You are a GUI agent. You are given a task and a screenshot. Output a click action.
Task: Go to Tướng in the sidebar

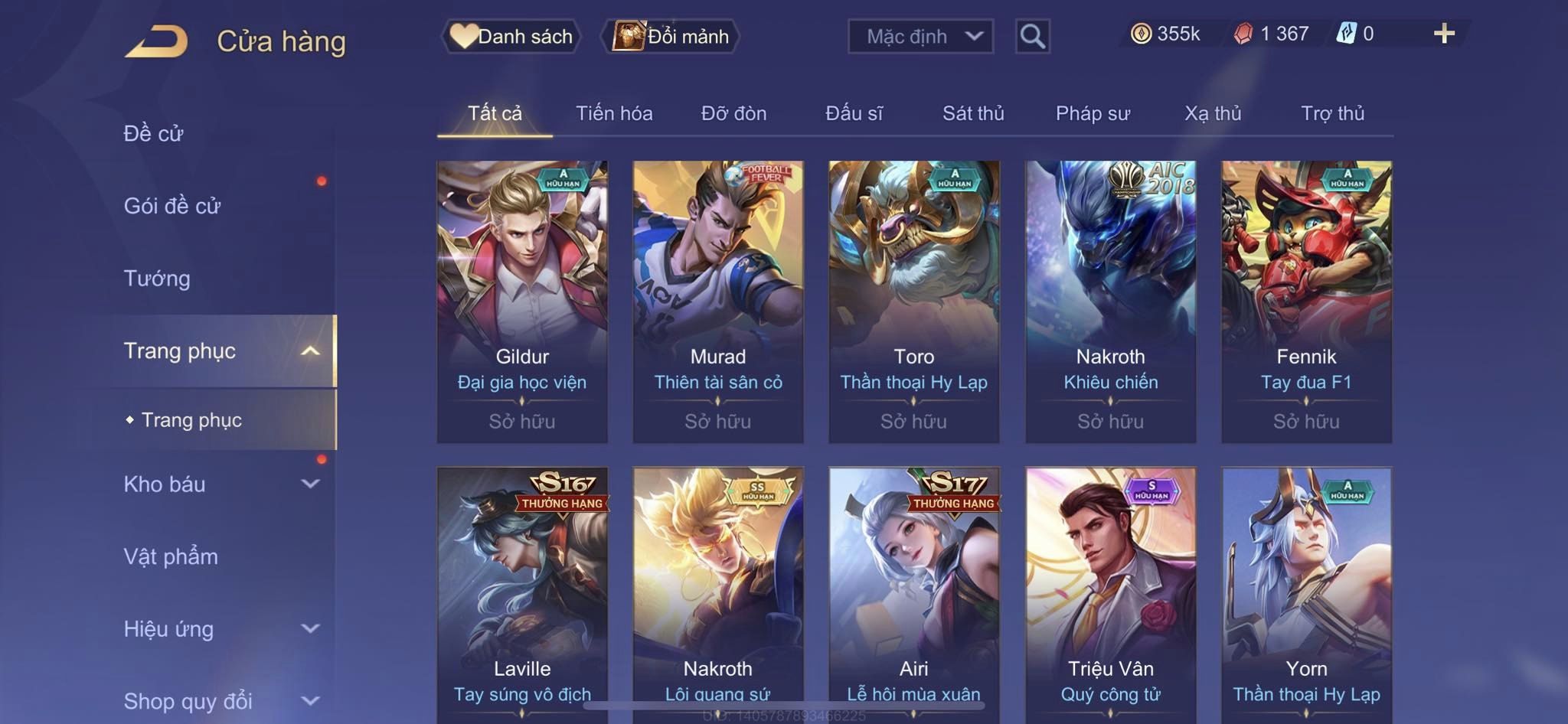tap(157, 279)
